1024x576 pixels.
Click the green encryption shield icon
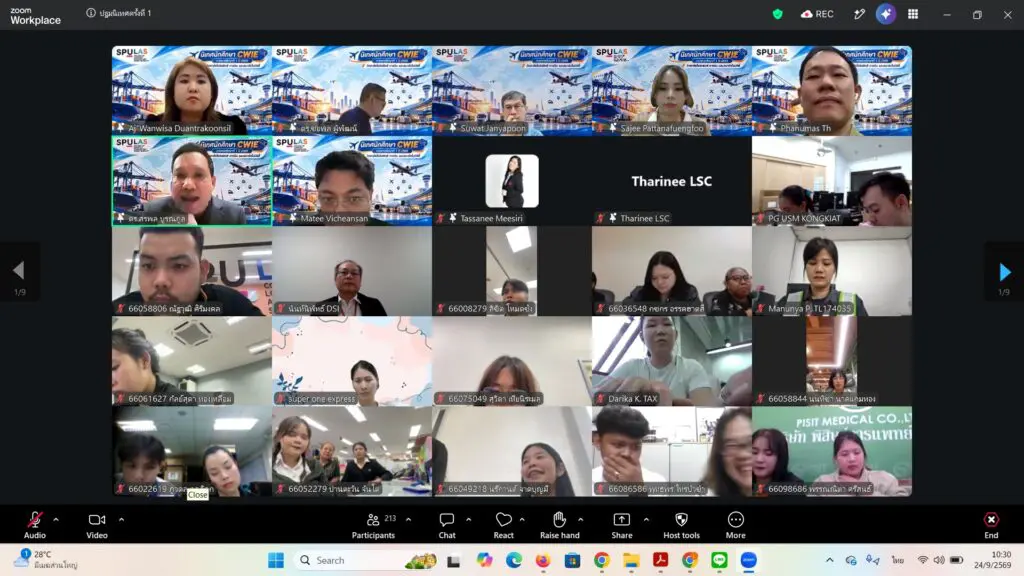pos(777,14)
